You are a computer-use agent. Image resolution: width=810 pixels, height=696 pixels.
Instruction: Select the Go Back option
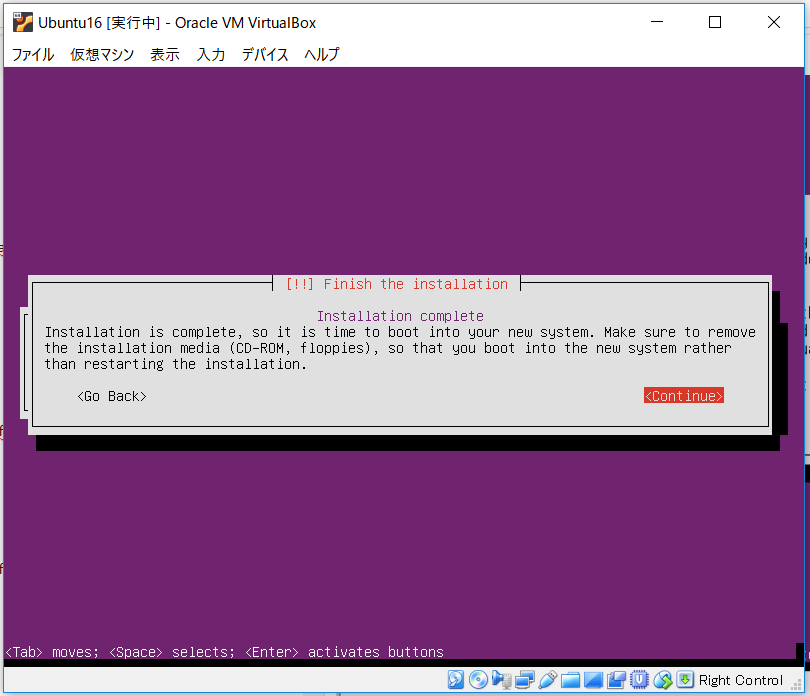coord(111,395)
